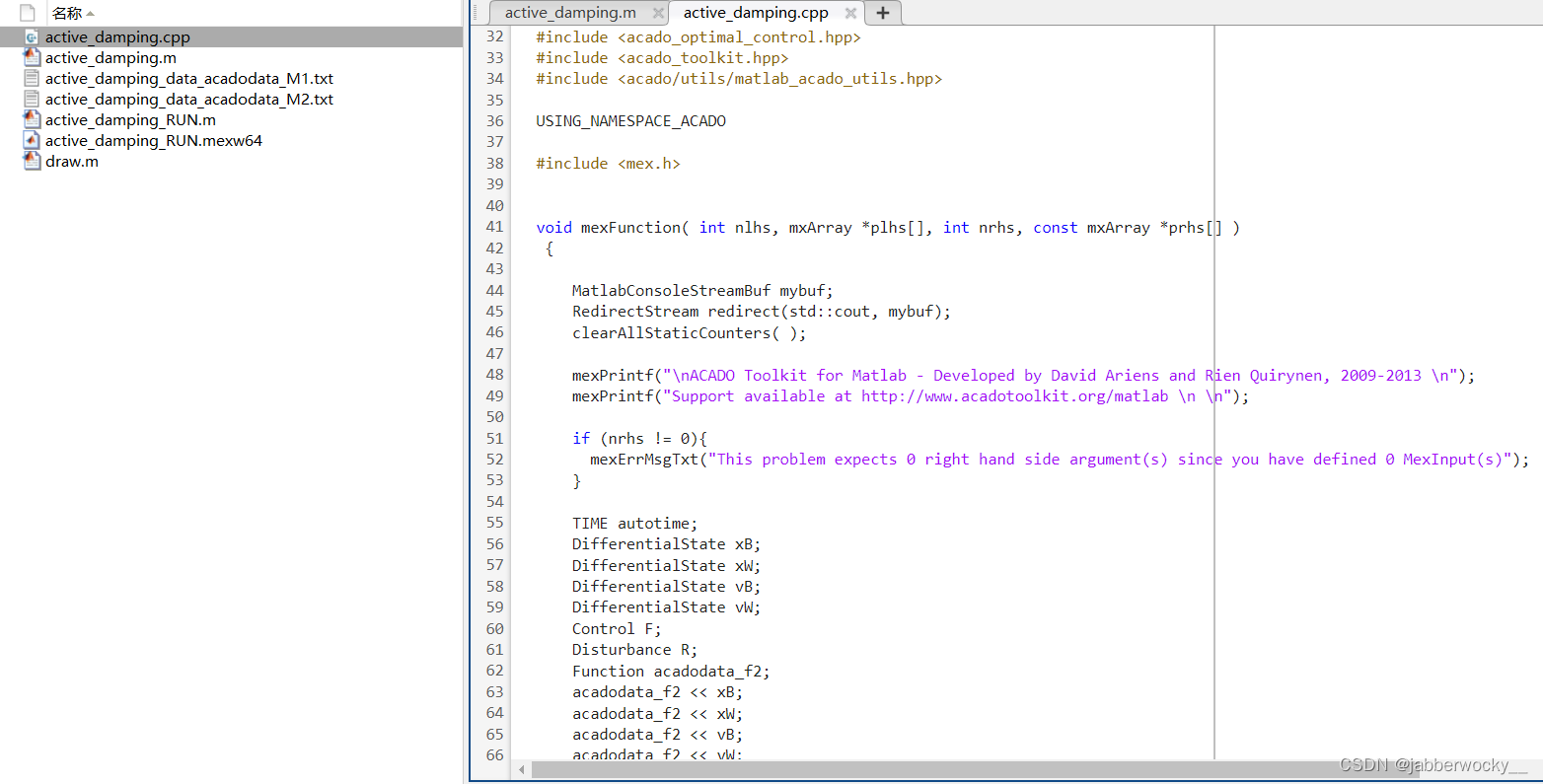Click 'acadodata_f2 << vB;' line 65
This screenshot has width=1543, height=784.
[657, 735]
